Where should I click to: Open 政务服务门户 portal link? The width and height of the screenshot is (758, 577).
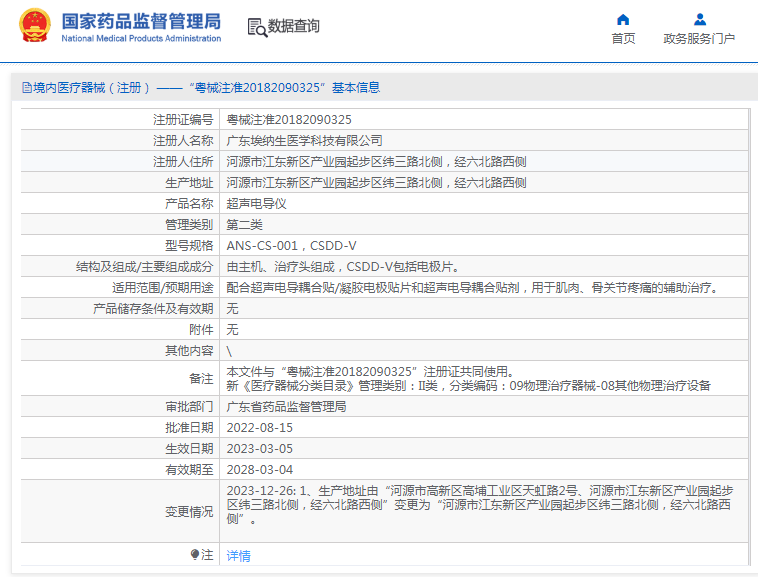[x=699, y=39]
